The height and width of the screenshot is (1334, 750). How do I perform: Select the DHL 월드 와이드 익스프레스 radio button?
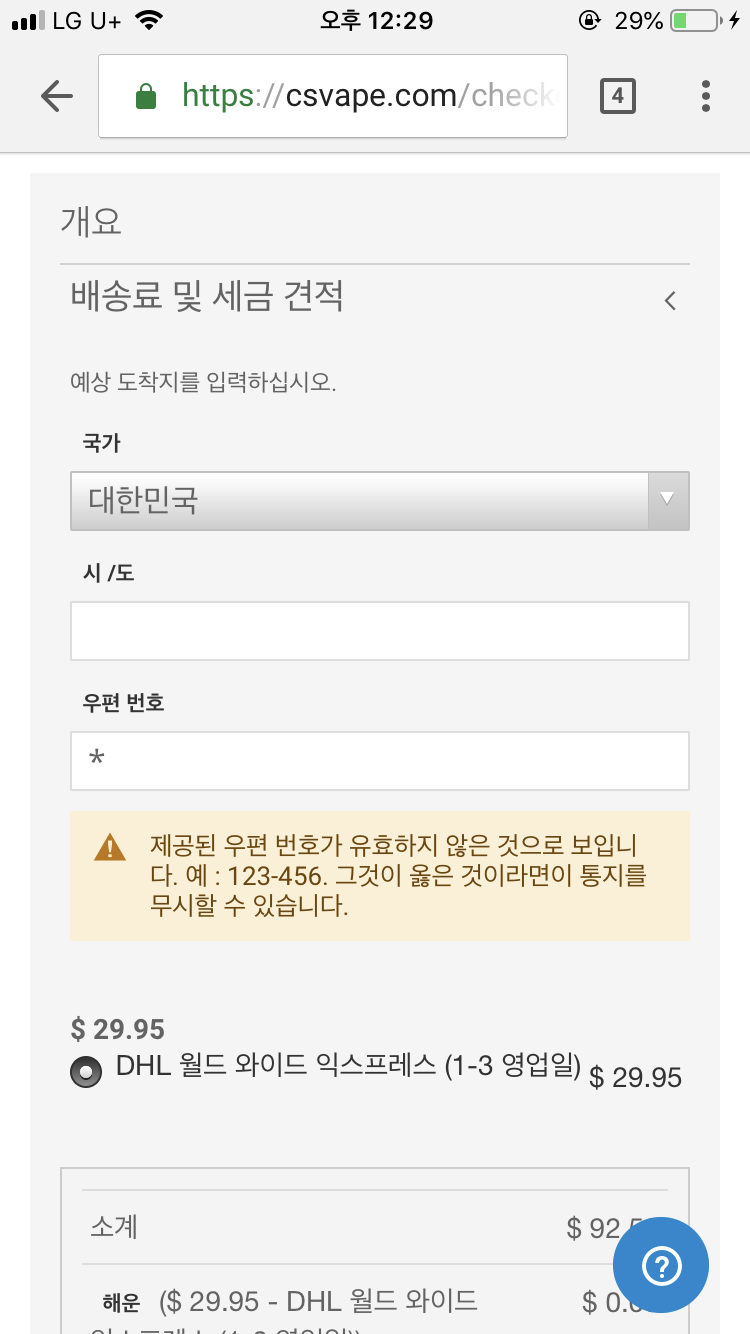[x=86, y=1071]
